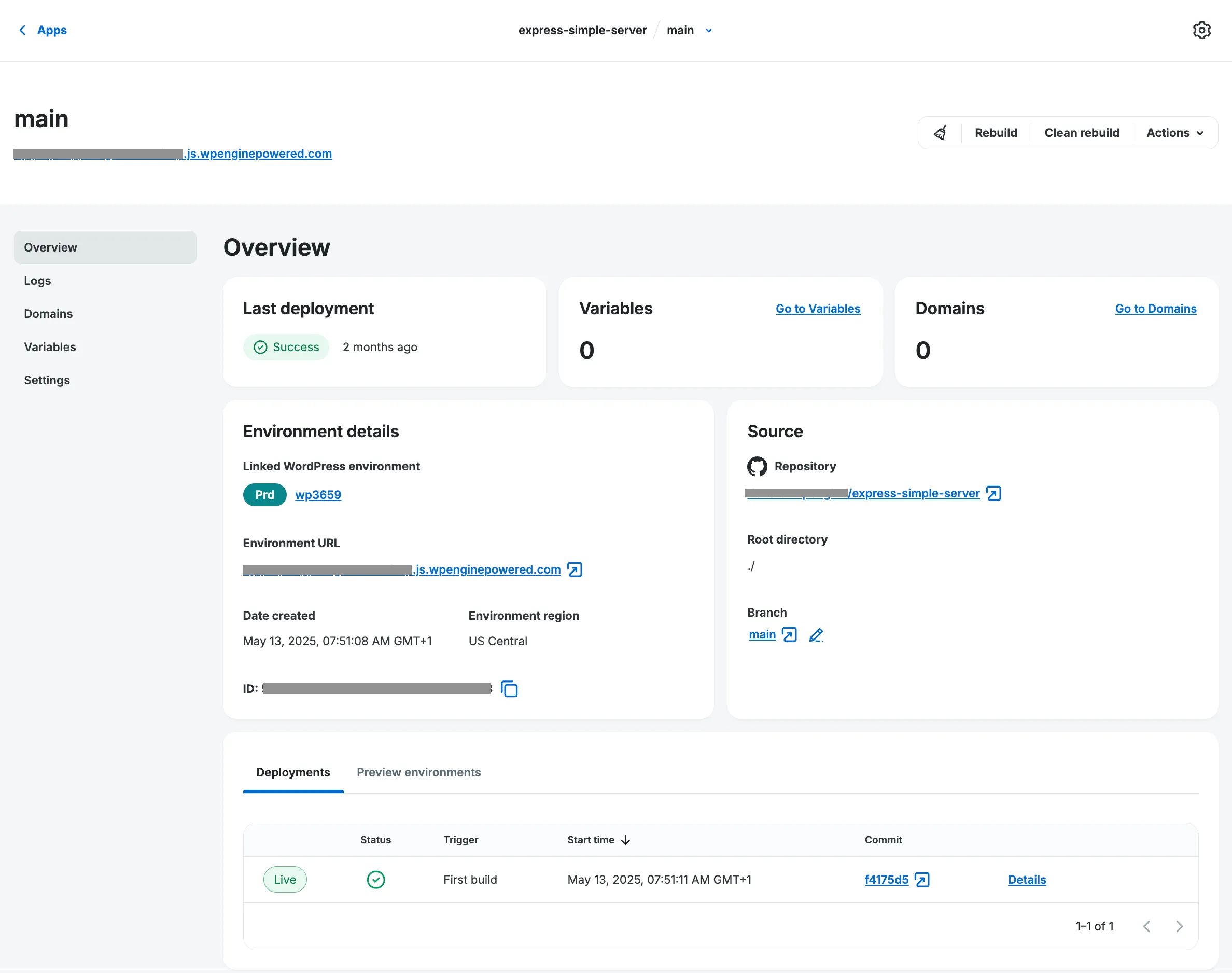Select Overview in sidebar
1232x973 pixels.
105,247
